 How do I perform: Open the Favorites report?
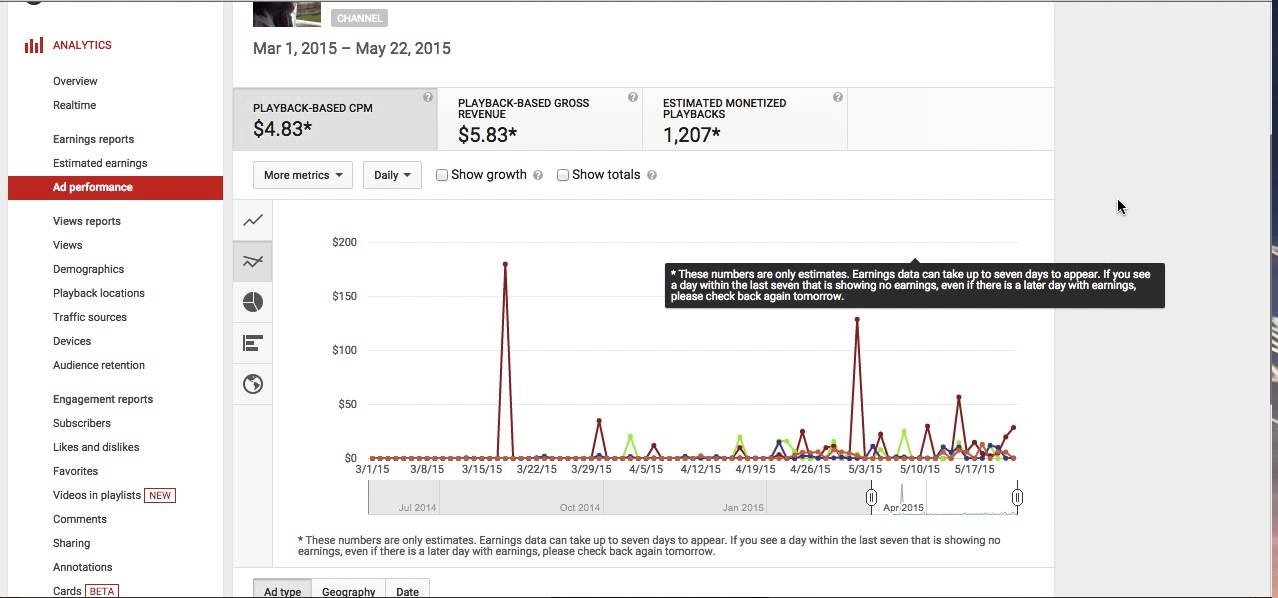(75, 471)
